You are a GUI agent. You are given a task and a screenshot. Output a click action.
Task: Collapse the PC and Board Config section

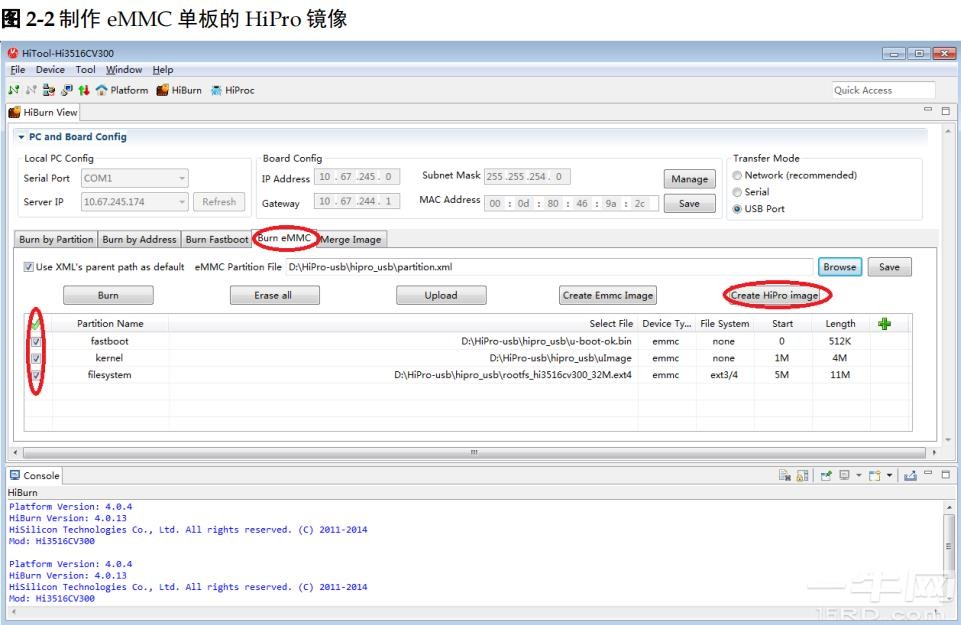[x=22, y=137]
